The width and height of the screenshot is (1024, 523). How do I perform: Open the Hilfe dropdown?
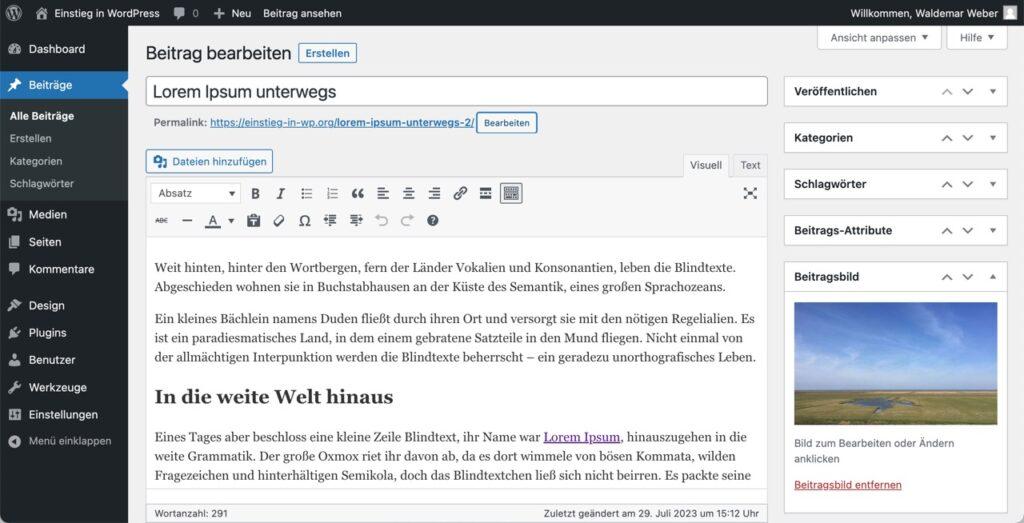pyautogui.click(x=977, y=38)
